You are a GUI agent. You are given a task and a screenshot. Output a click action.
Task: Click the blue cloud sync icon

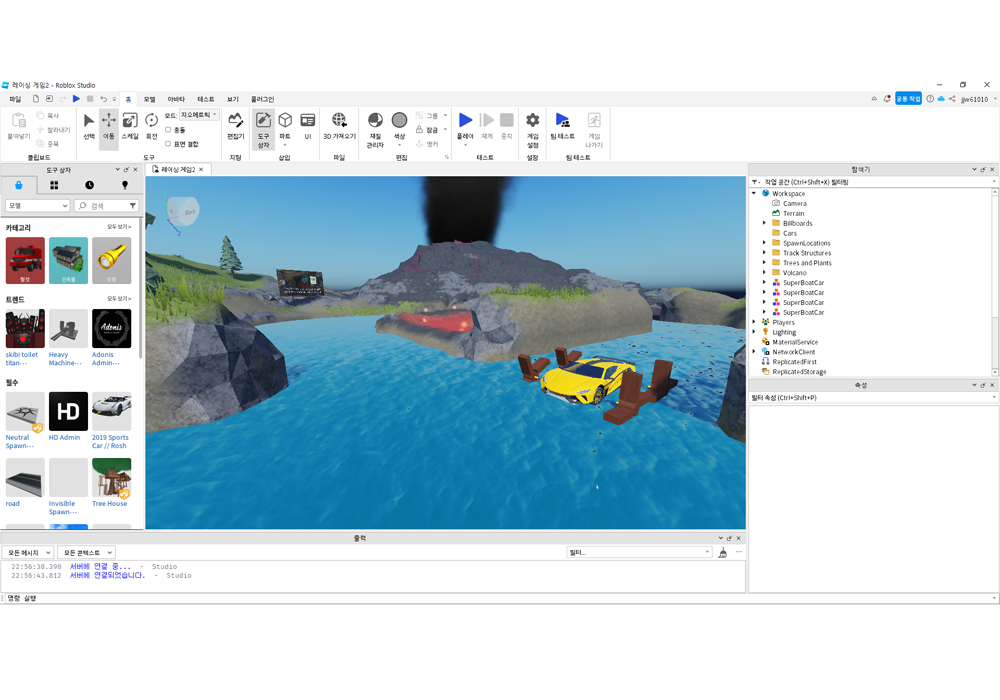tap(941, 99)
